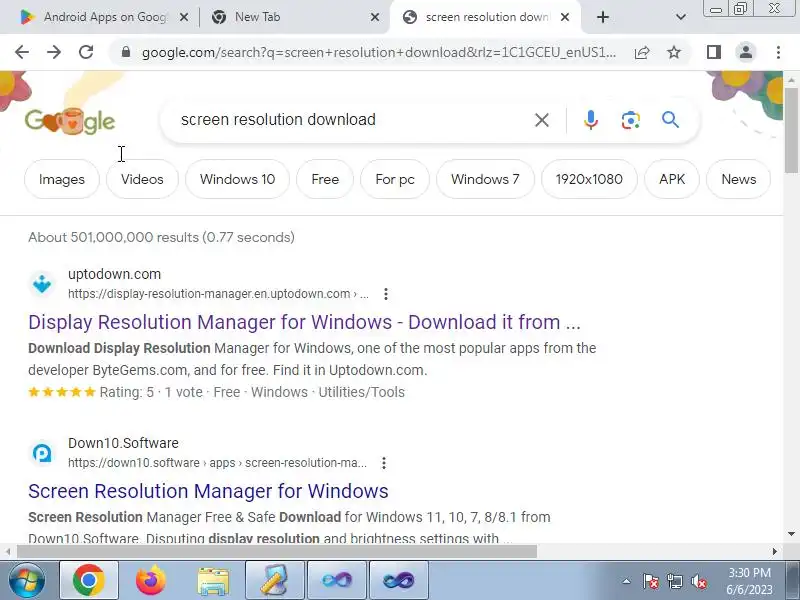Screen dimensions: 800x600
Task: Click the horizontal scrollbar thumb
Action: [x=277, y=552]
